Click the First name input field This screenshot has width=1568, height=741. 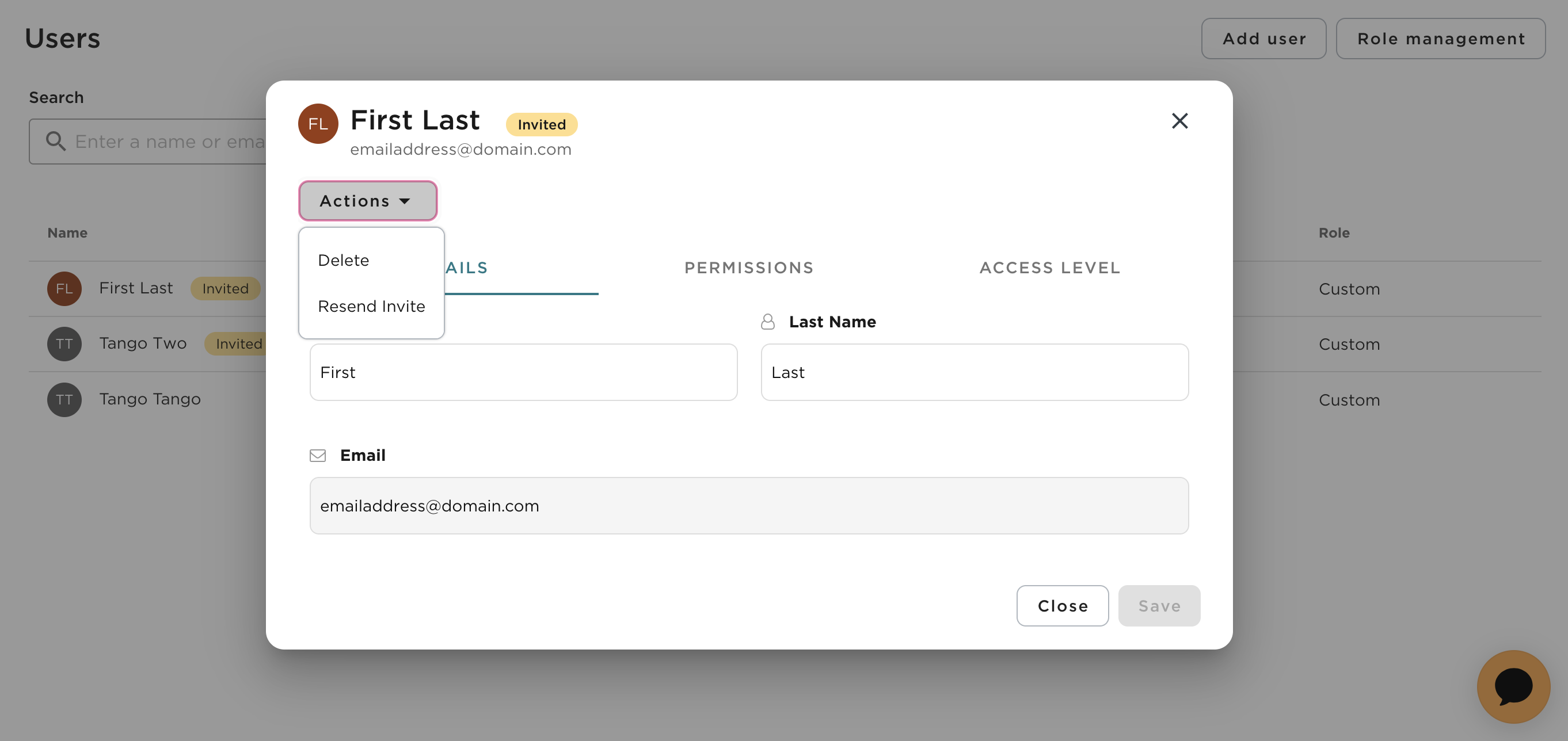pos(523,372)
